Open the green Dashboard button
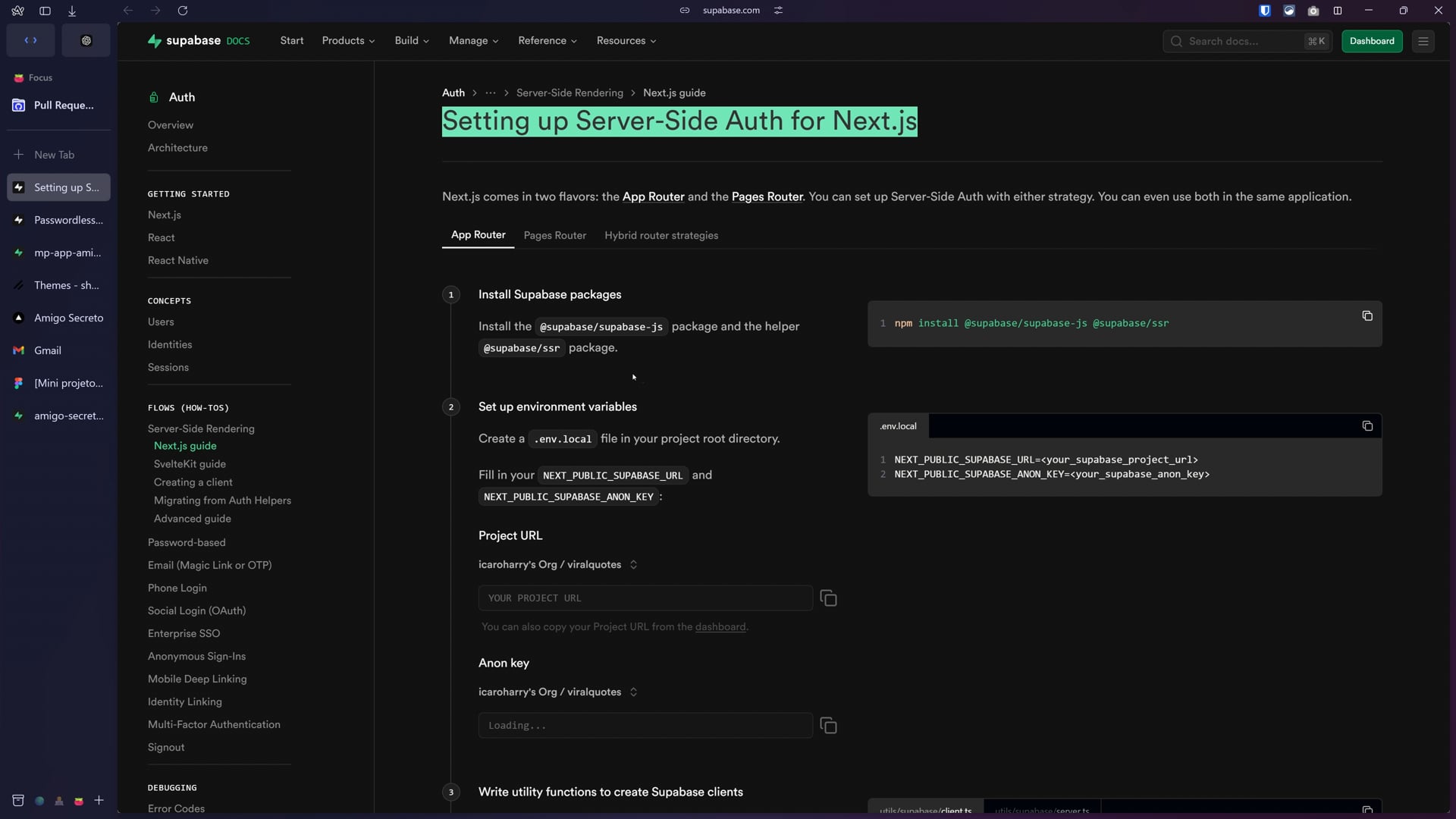The image size is (1456, 819). 1371,41
